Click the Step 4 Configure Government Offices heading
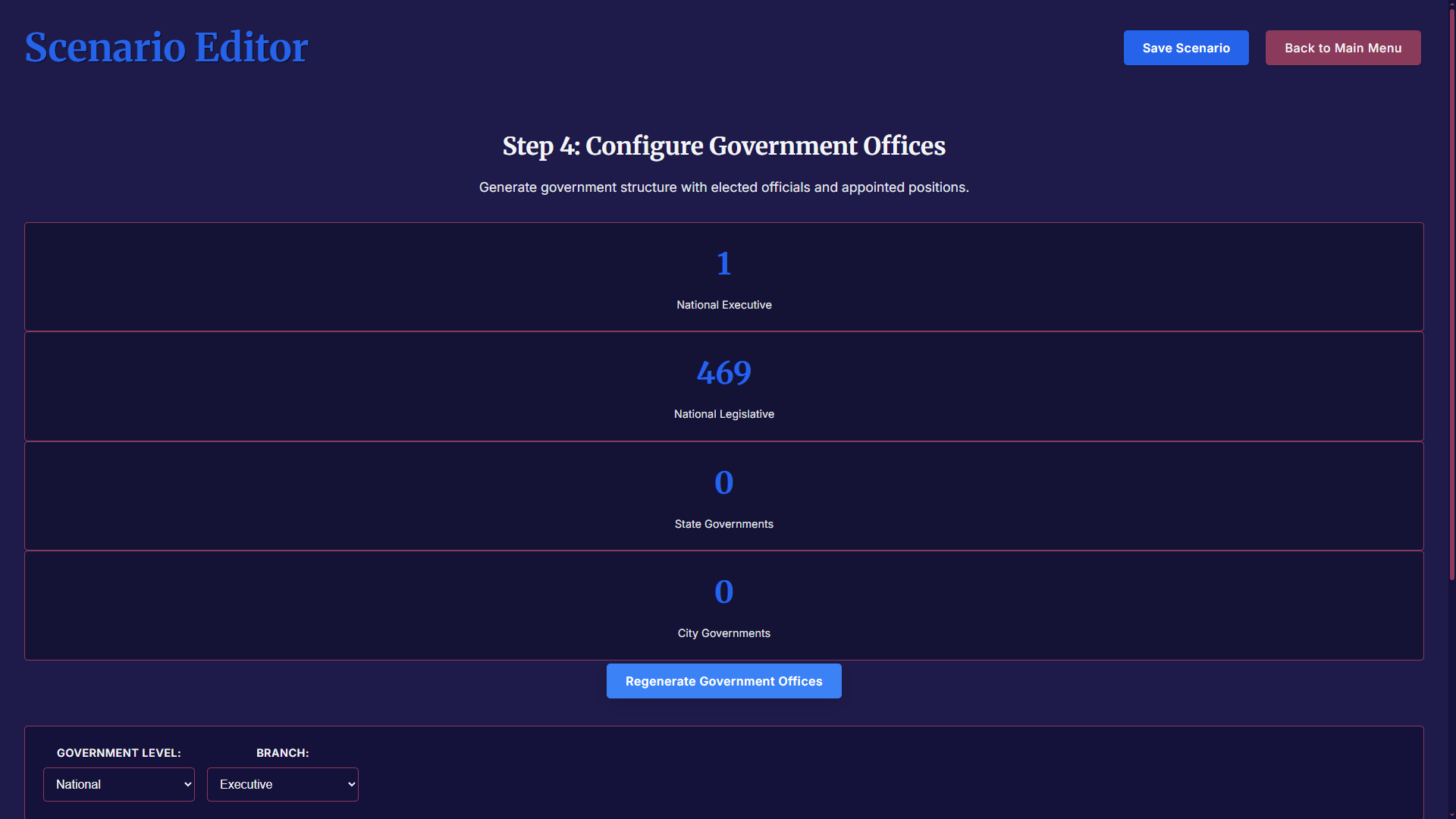Viewport: 1456px width, 819px height. pyautogui.click(x=723, y=146)
